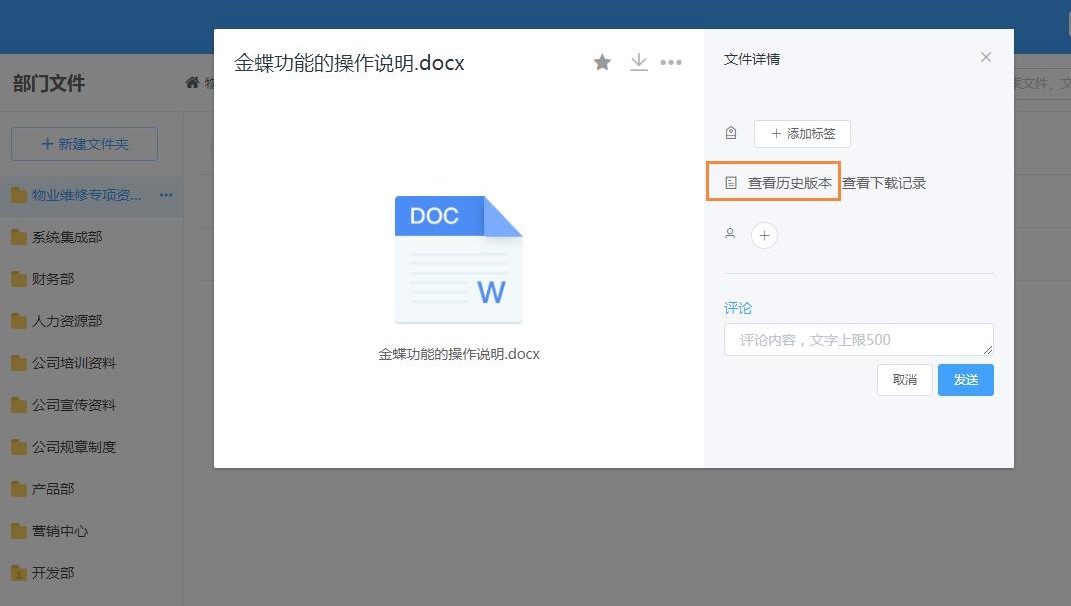1071x606 pixels.
Task: Select the 人力资源部 folder
Action: [x=67, y=321]
